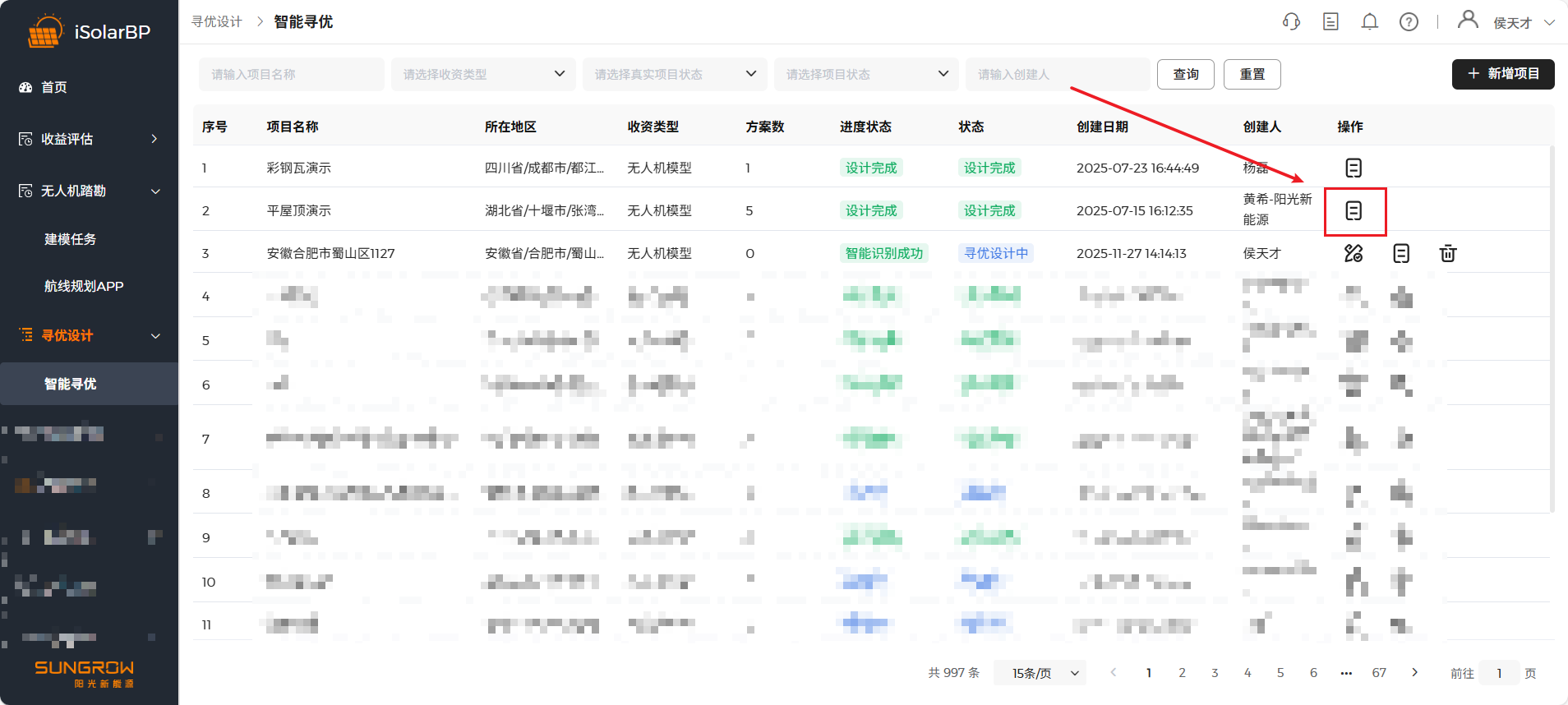Collapse the 无人机踏勘 sidebar menu

click(x=89, y=191)
